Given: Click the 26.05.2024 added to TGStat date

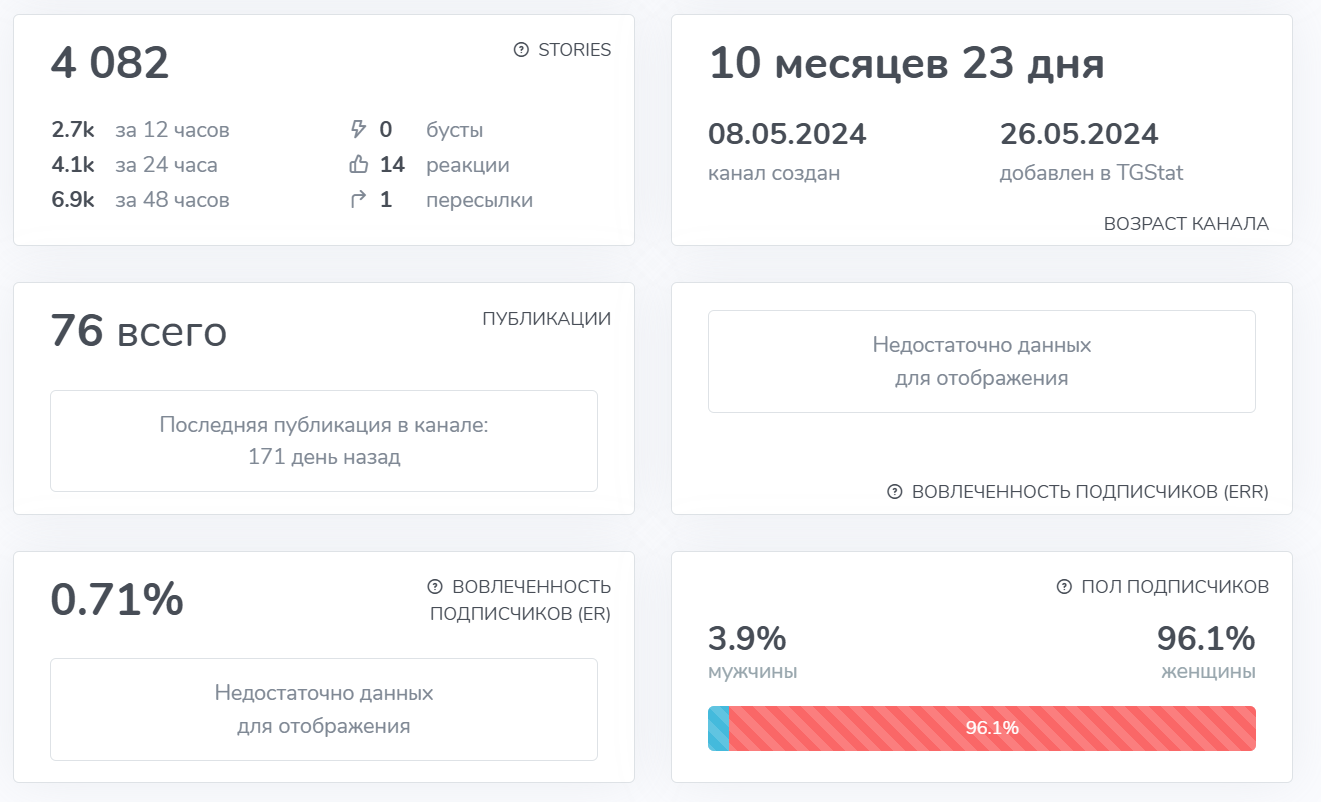Looking at the screenshot, I should 1079,134.
